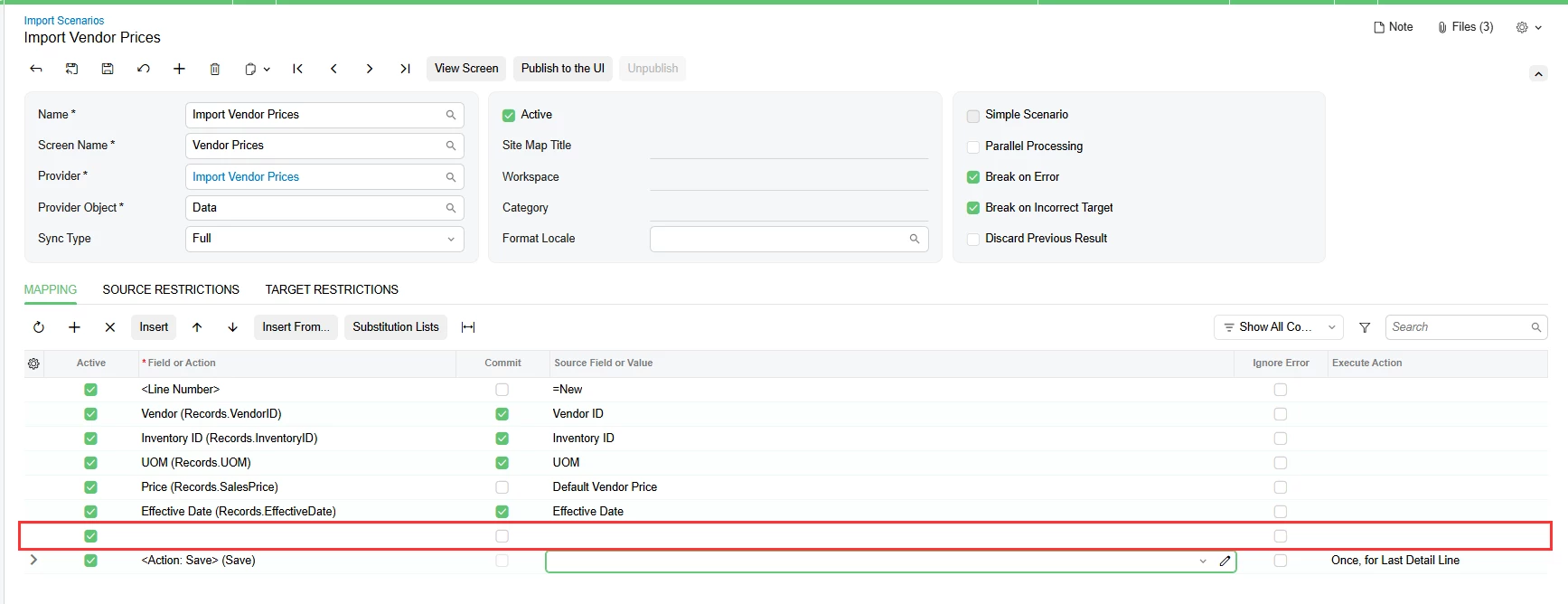Image resolution: width=1568 pixels, height=604 pixels.
Task: Click the Workspace input field
Action: tap(789, 177)
